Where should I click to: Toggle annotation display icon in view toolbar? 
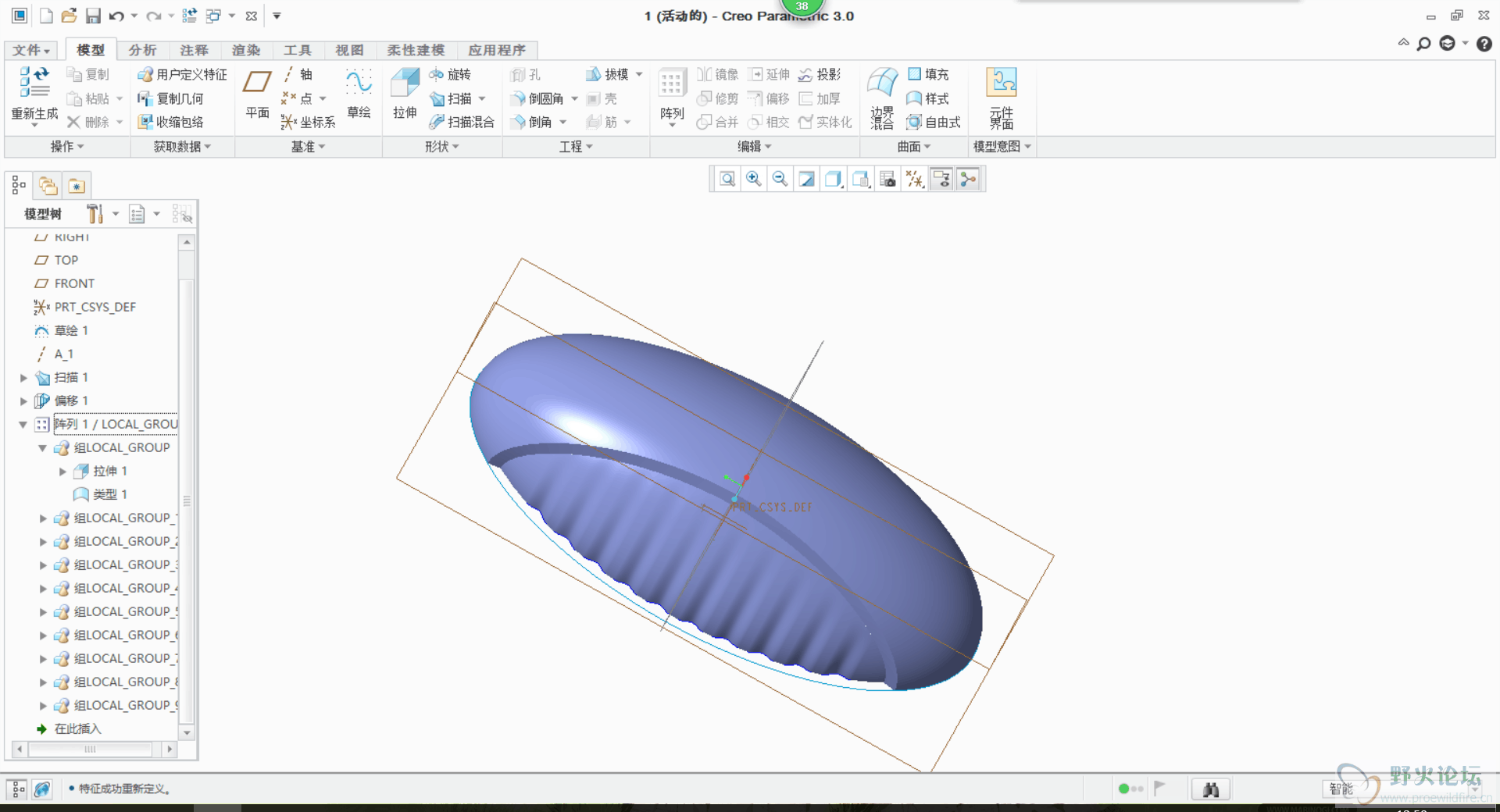click(942, 180)
